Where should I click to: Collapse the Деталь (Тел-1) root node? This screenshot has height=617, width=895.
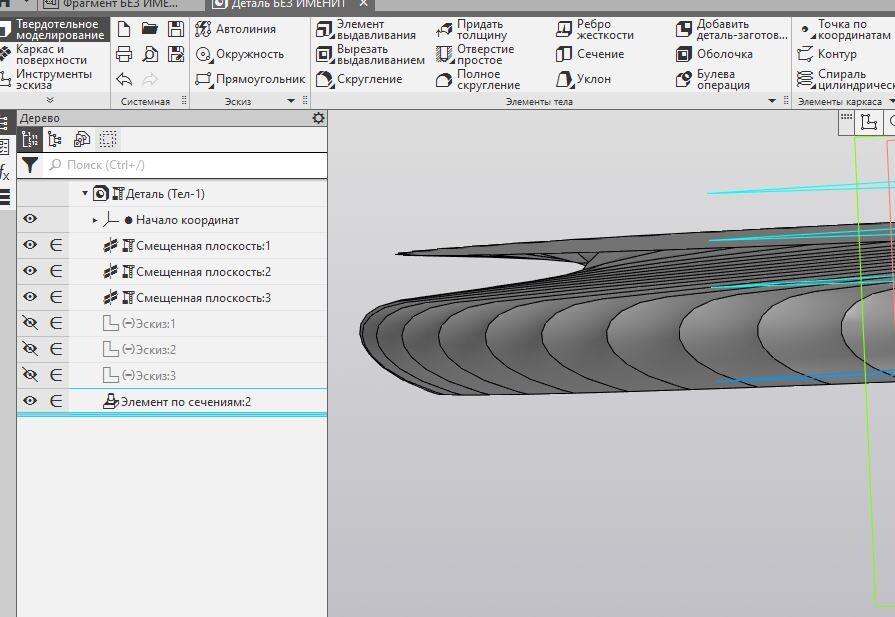(85, 194)
